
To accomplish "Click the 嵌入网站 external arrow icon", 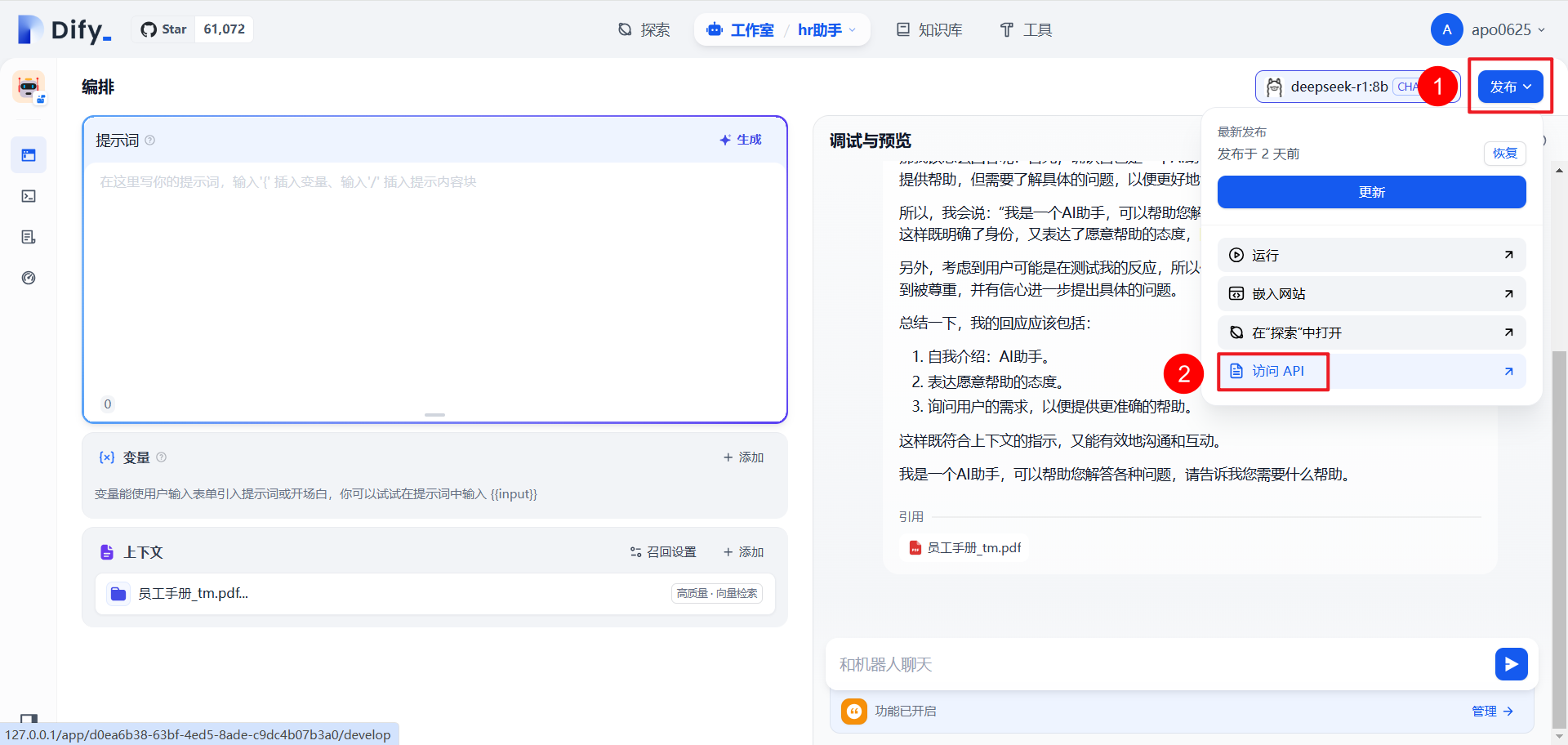I will tap(1508, 293).
